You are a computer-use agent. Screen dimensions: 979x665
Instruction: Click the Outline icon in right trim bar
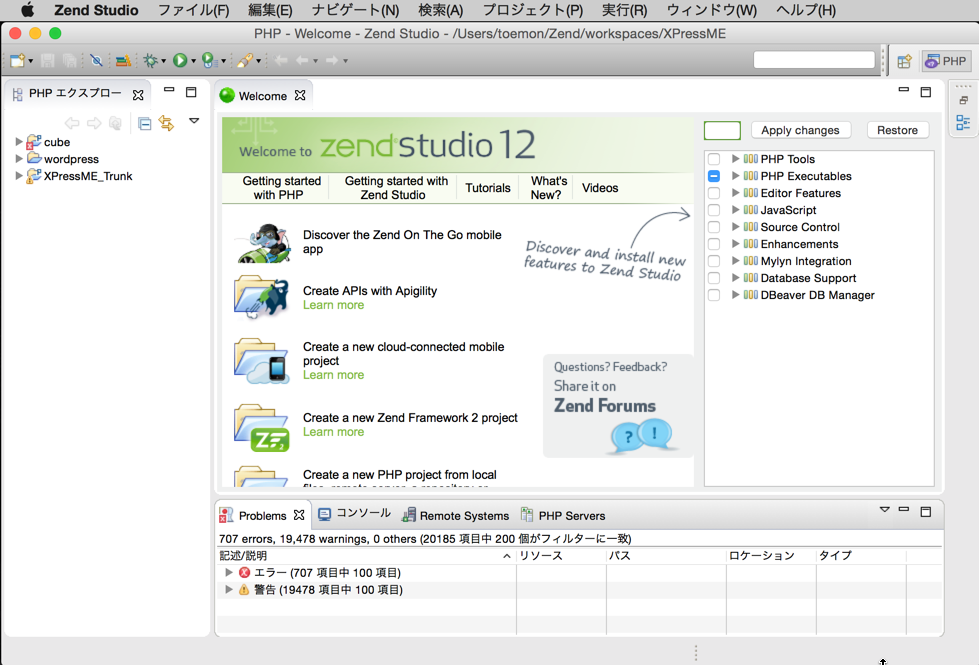(x=963, y=122)
